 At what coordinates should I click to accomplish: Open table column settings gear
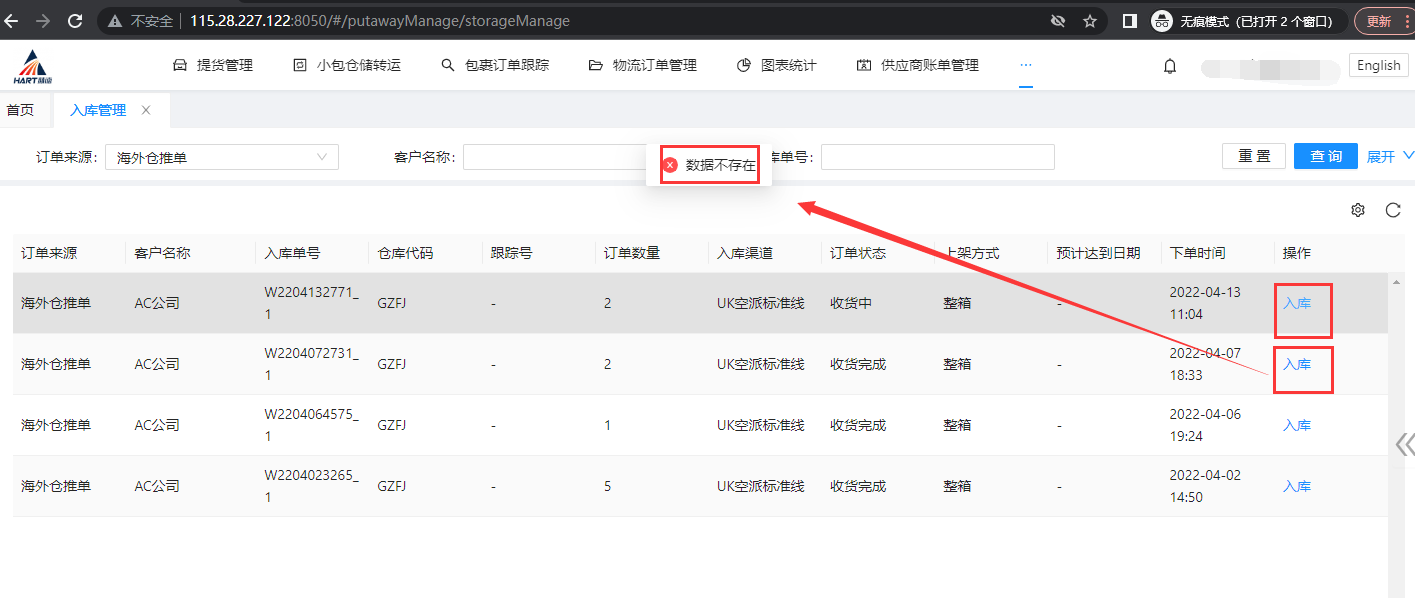(1358, 210)
